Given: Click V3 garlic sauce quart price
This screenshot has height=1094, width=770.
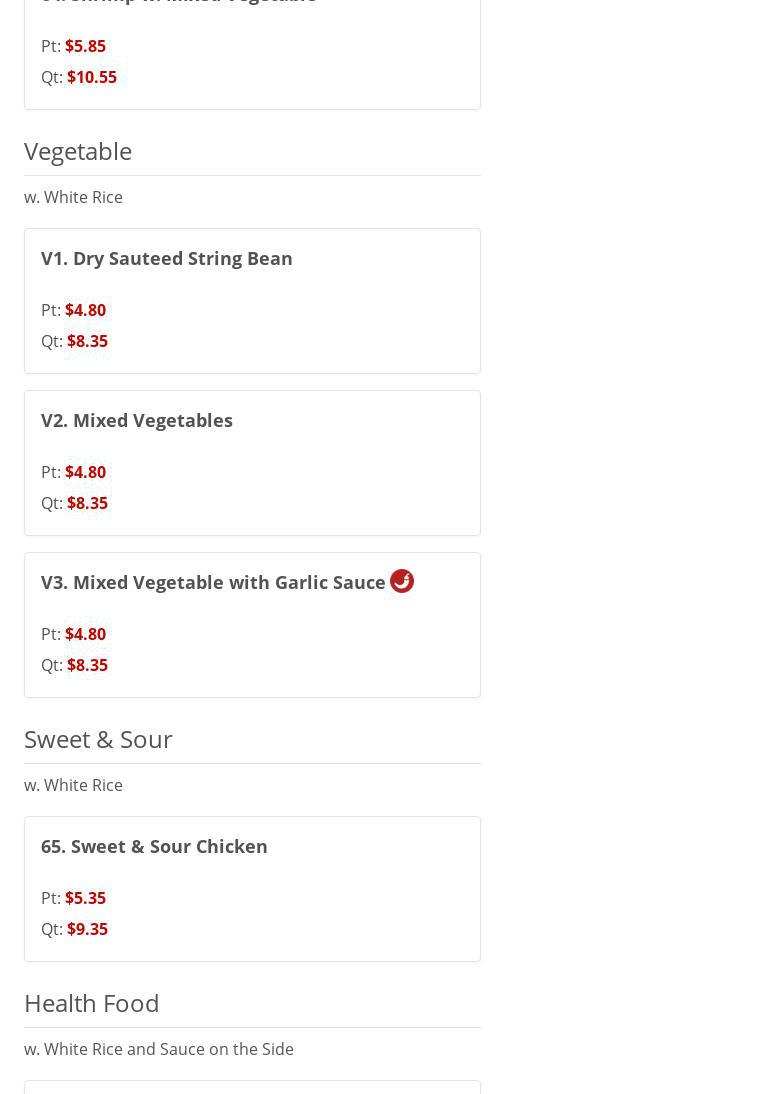Looking at the screenshot, I should coord(87,665).
